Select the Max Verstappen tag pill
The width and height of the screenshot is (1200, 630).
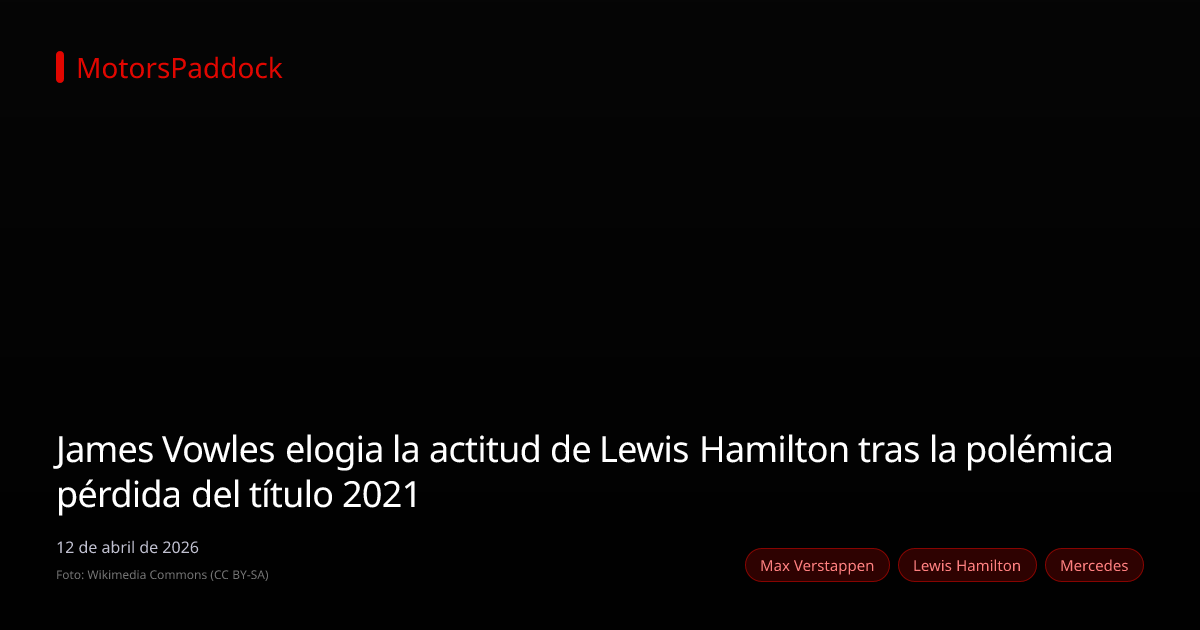click(x=817, y=565)
